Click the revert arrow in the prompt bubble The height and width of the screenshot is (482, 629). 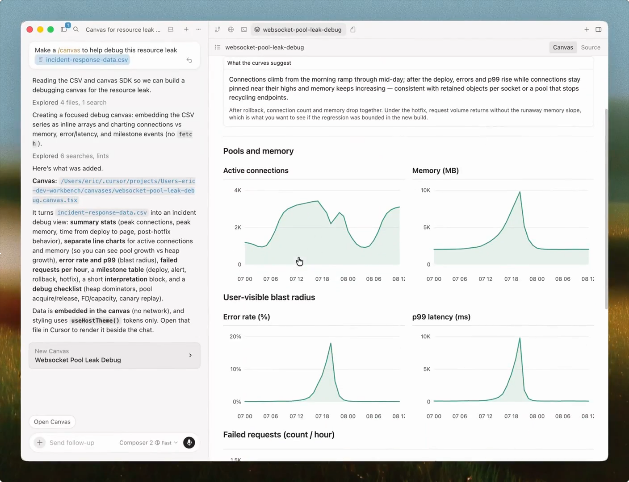point(189,60)
